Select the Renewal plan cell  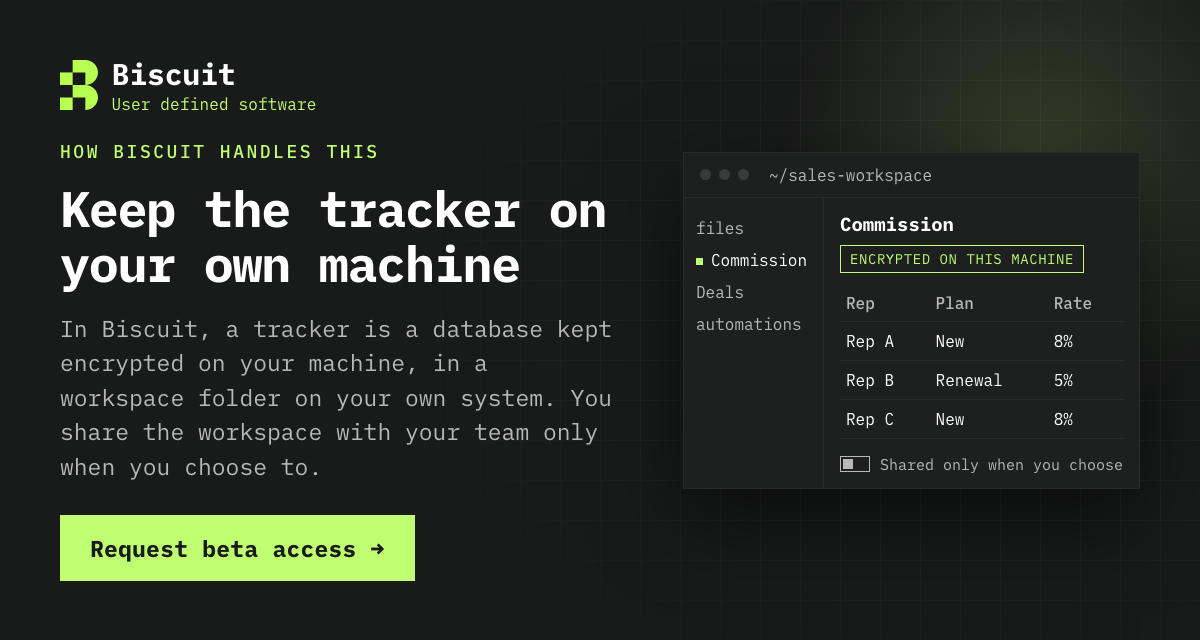pos(969,380)
